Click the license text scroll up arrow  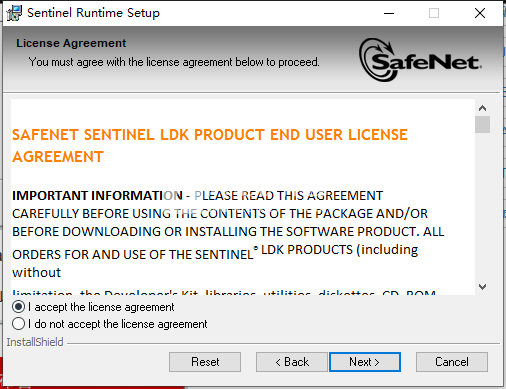[x=482, y=108]
